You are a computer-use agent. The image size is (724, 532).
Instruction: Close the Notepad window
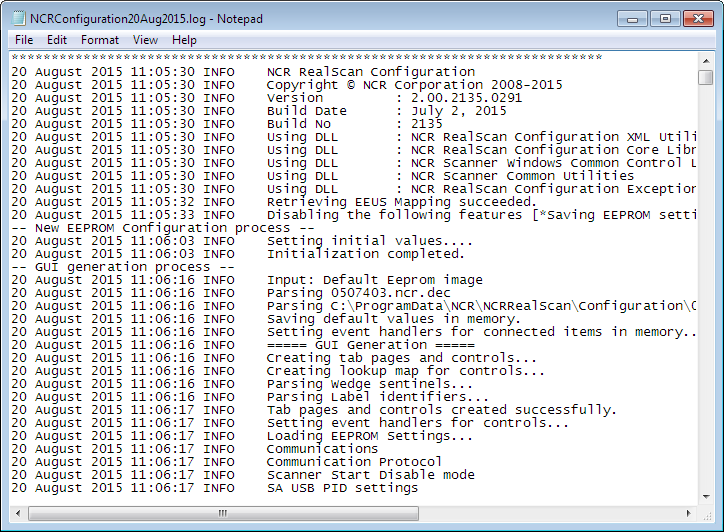(x=698, y=19)
